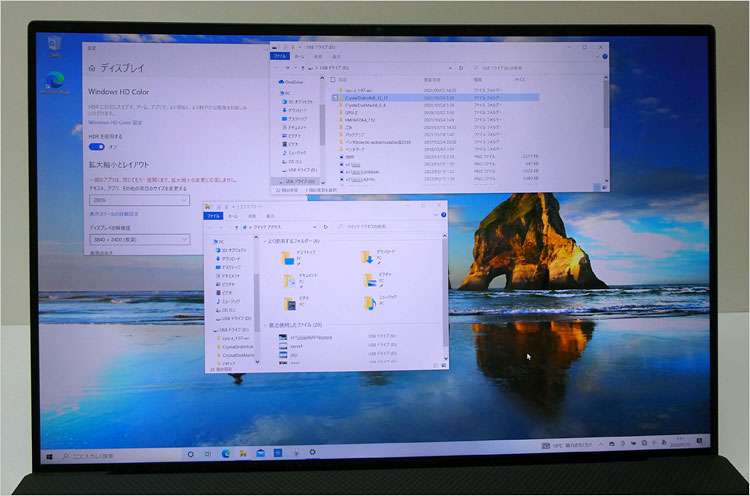Open the Windows HD Color settings link
This screenshot has height=496, width=750.
115,123
